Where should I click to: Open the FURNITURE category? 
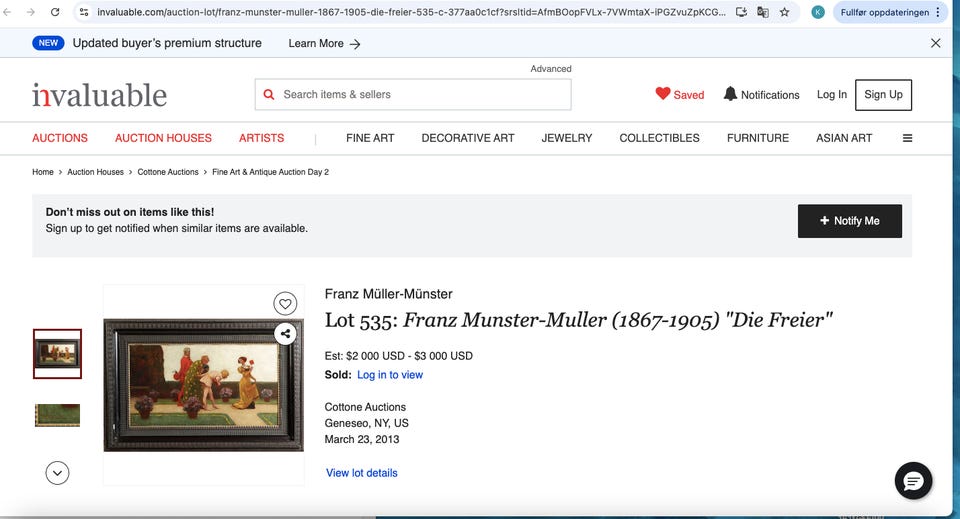pyautogui.click(x=758, y=138)
